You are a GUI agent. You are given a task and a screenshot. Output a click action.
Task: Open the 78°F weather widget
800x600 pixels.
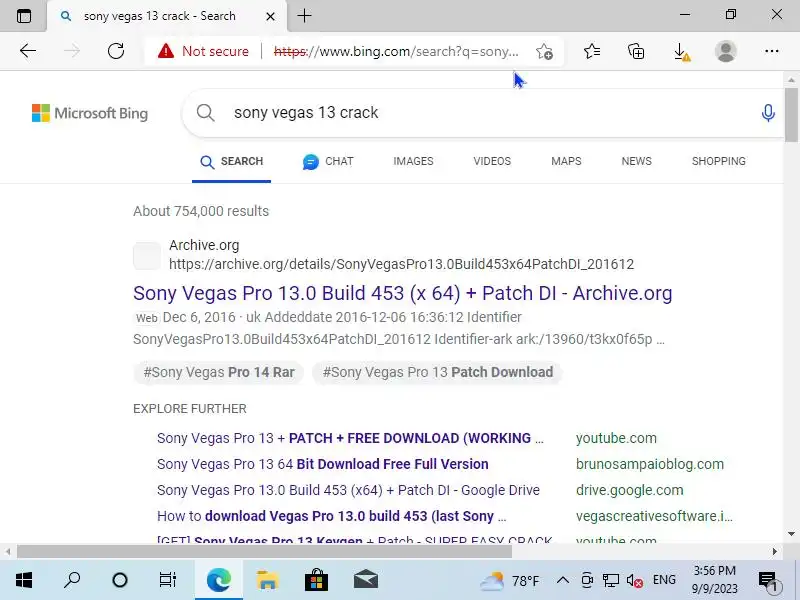[x=509, y=581]
